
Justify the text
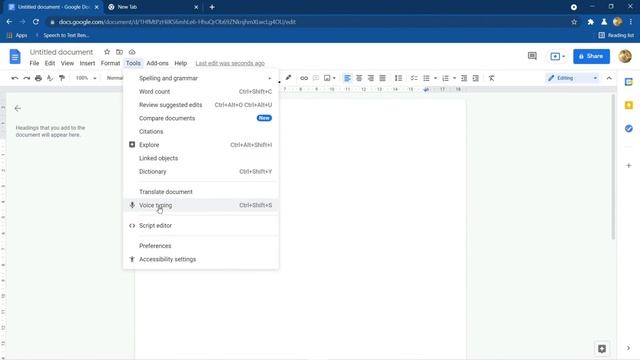click(x=382, y=78)
